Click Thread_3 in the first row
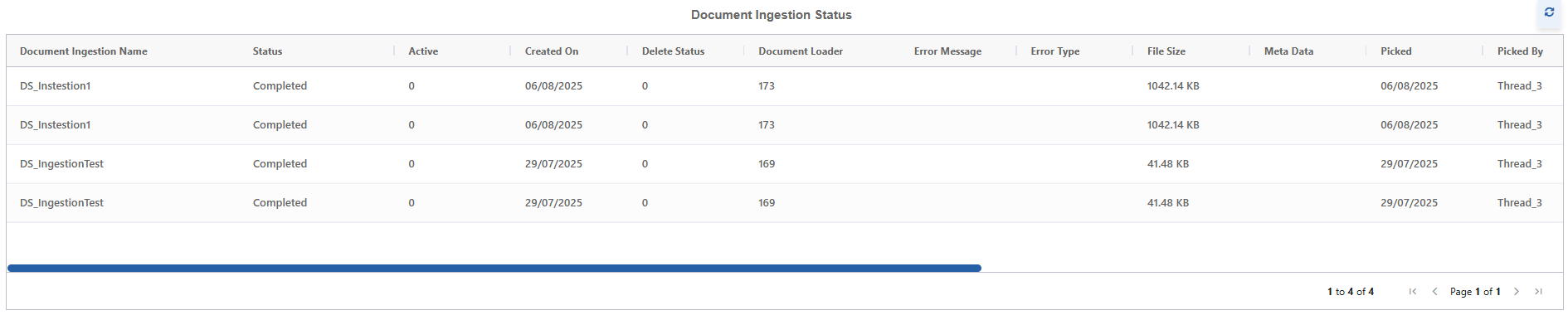The width and height of the screenshot is (1568, 315). click(1520, 86)
